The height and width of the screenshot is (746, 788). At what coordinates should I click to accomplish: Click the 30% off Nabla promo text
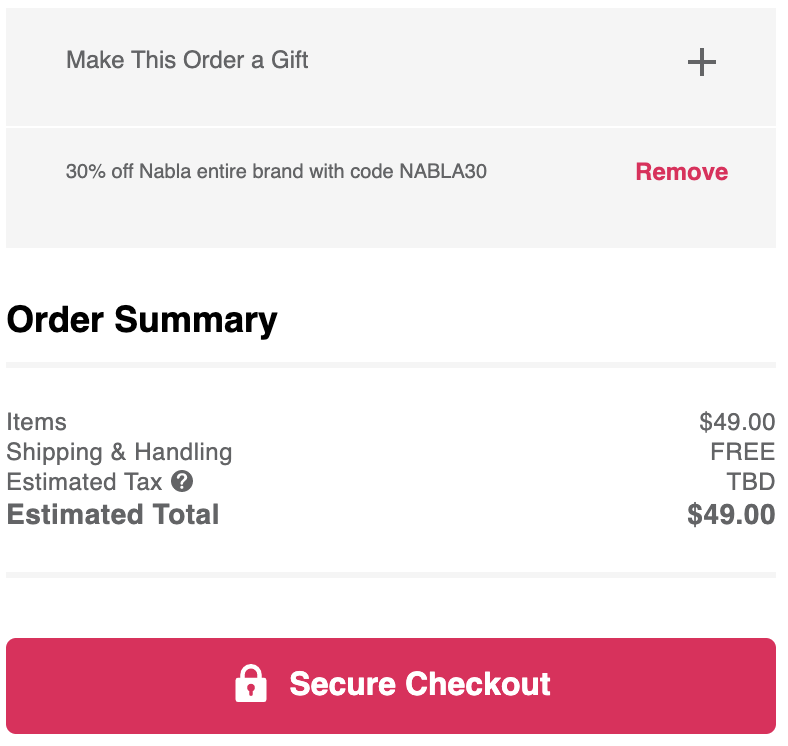(276, 171)
